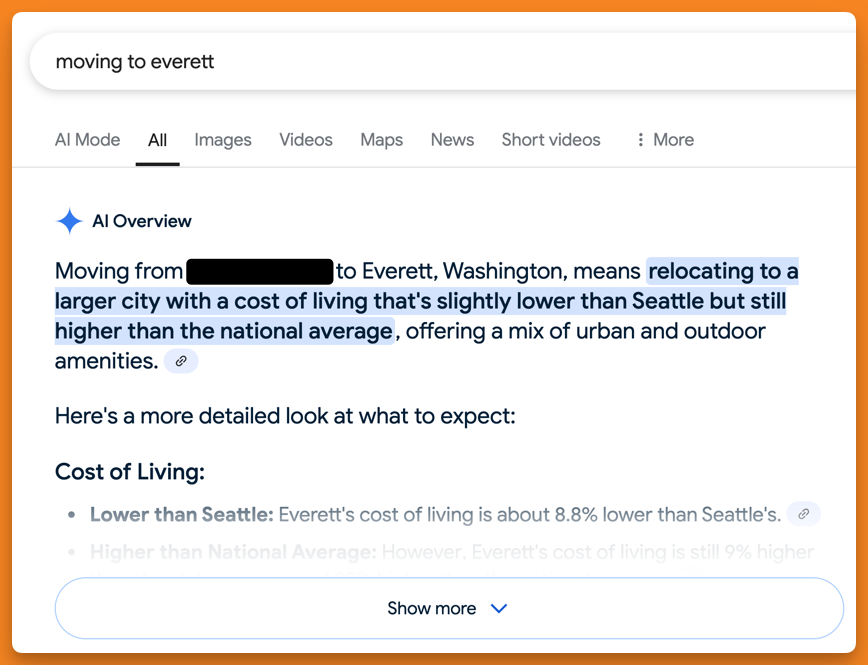Image resolution: width=868 pixels, height=665 pixels.
Task: Switch to the Maps tab
Action: 381,140
